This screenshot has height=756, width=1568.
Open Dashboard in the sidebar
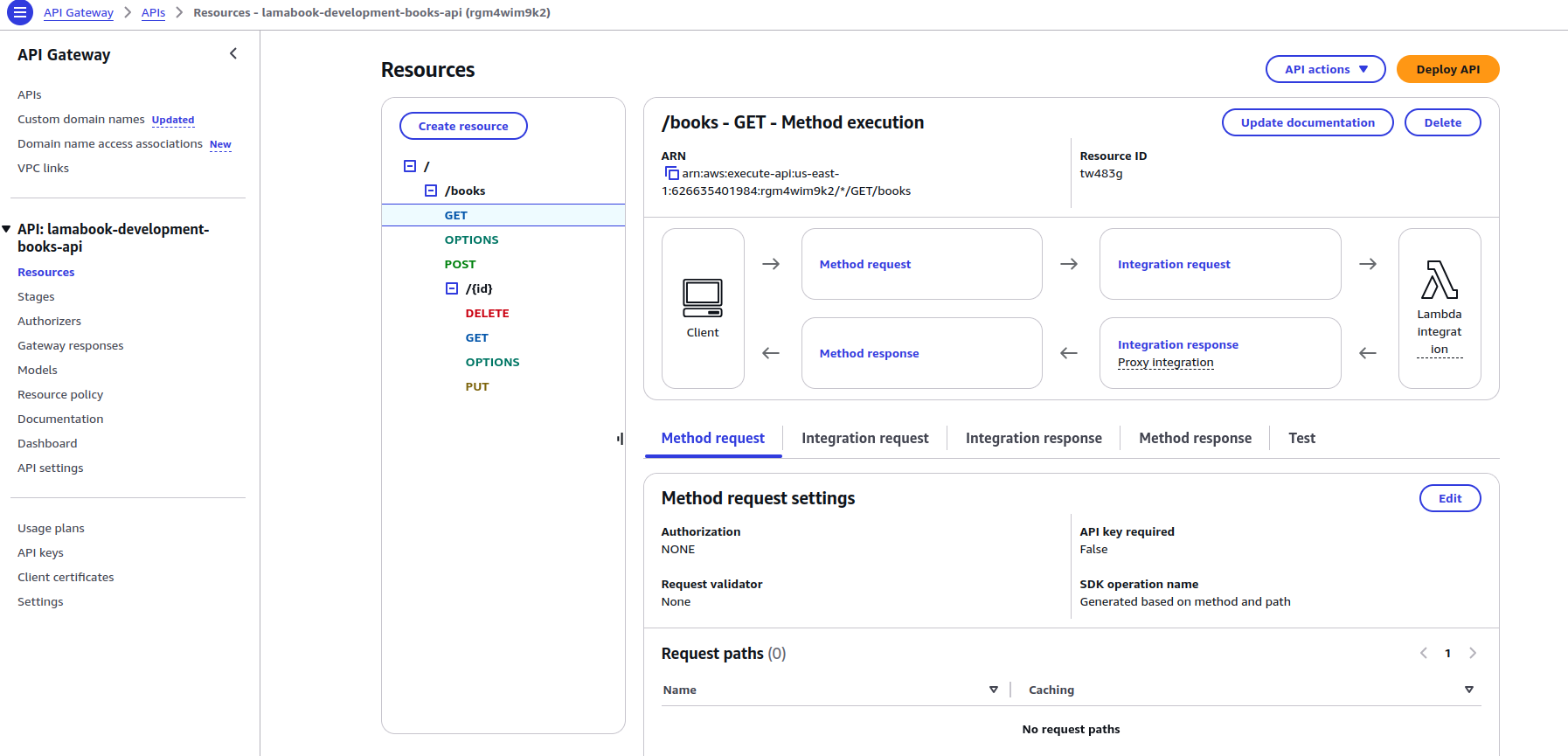click(x=47, y=443)
